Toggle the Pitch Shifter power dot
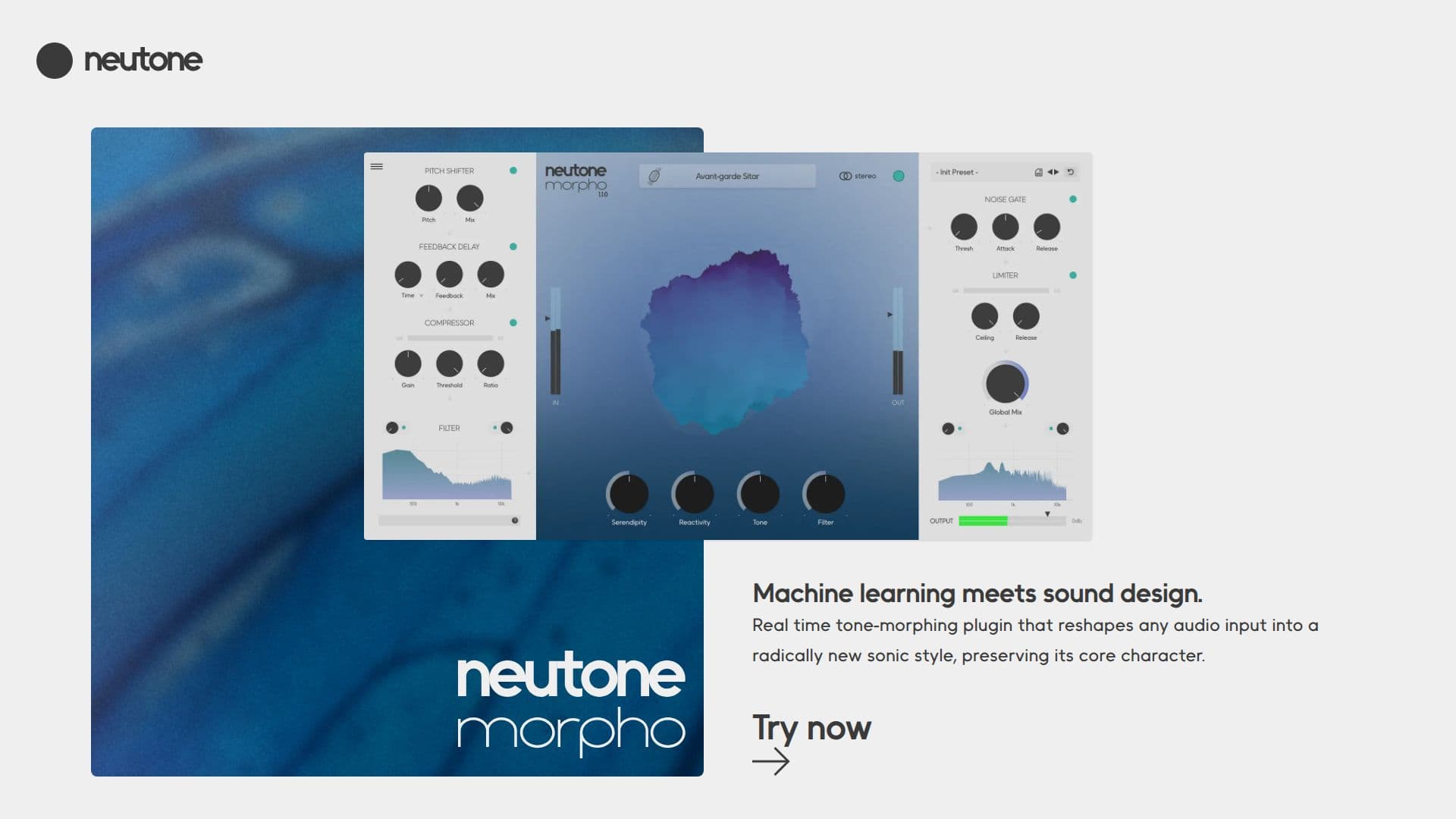 [x=513, y=171]
